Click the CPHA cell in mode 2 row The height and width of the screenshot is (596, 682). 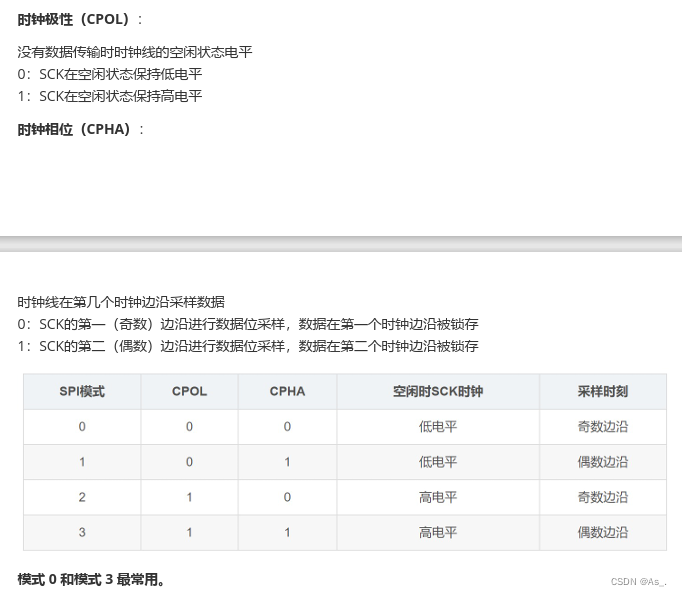click(x=287, y=497)
